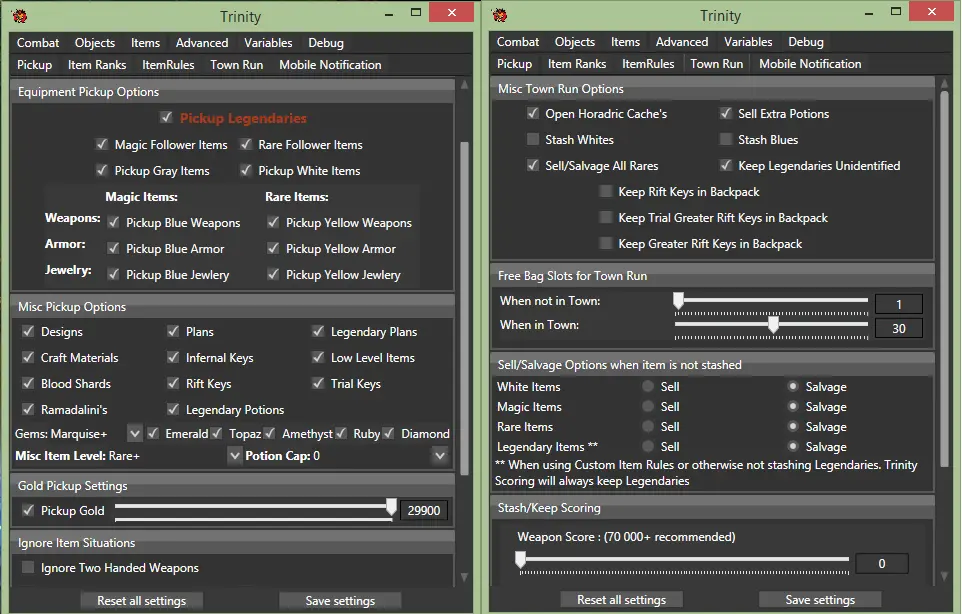Switch to ItemRules tab in right Trinity window
Screen dimensions: 962x614
click(648, 64)
